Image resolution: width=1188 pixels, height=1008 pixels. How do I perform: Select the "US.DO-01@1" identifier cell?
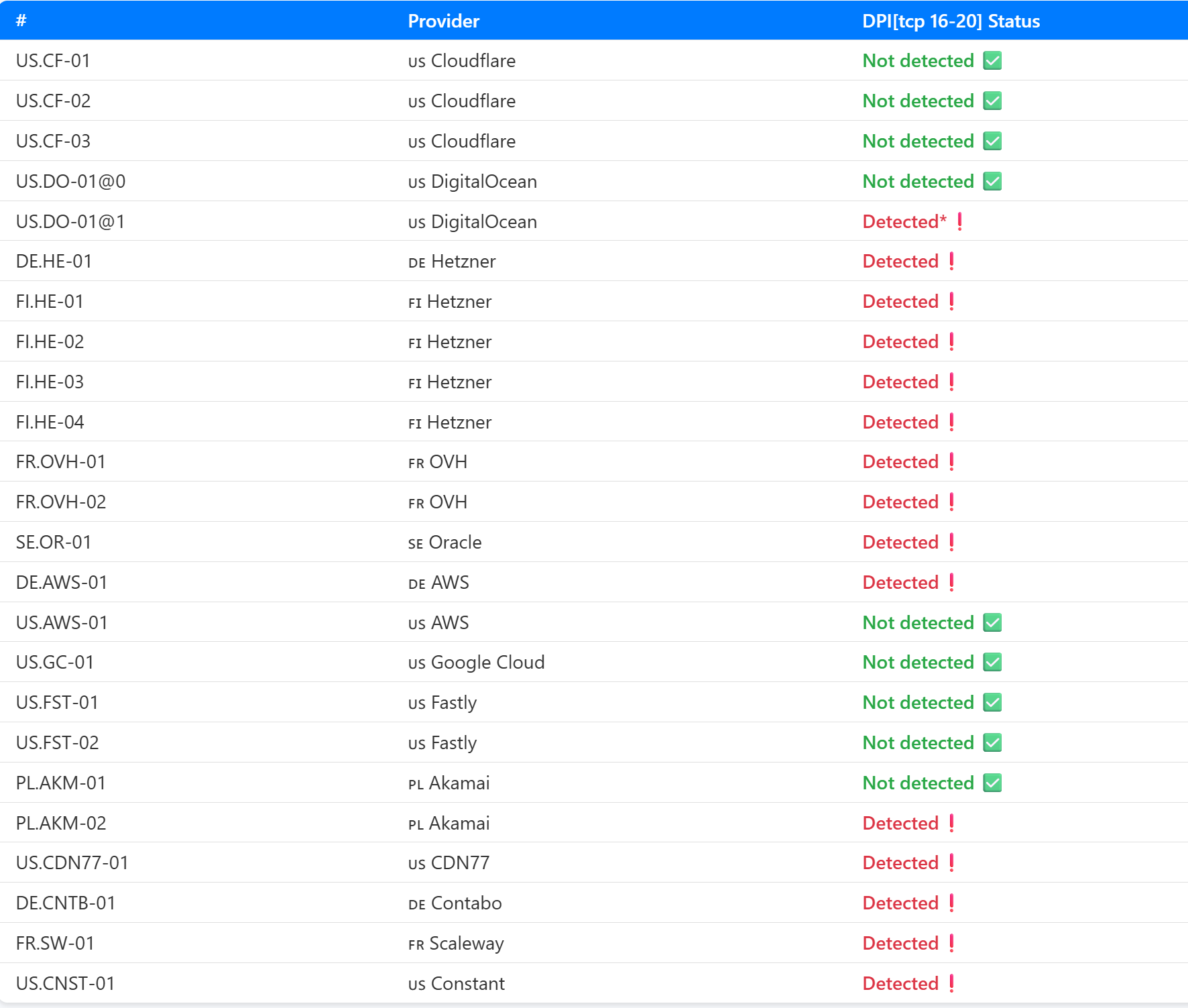coord(70,221)
